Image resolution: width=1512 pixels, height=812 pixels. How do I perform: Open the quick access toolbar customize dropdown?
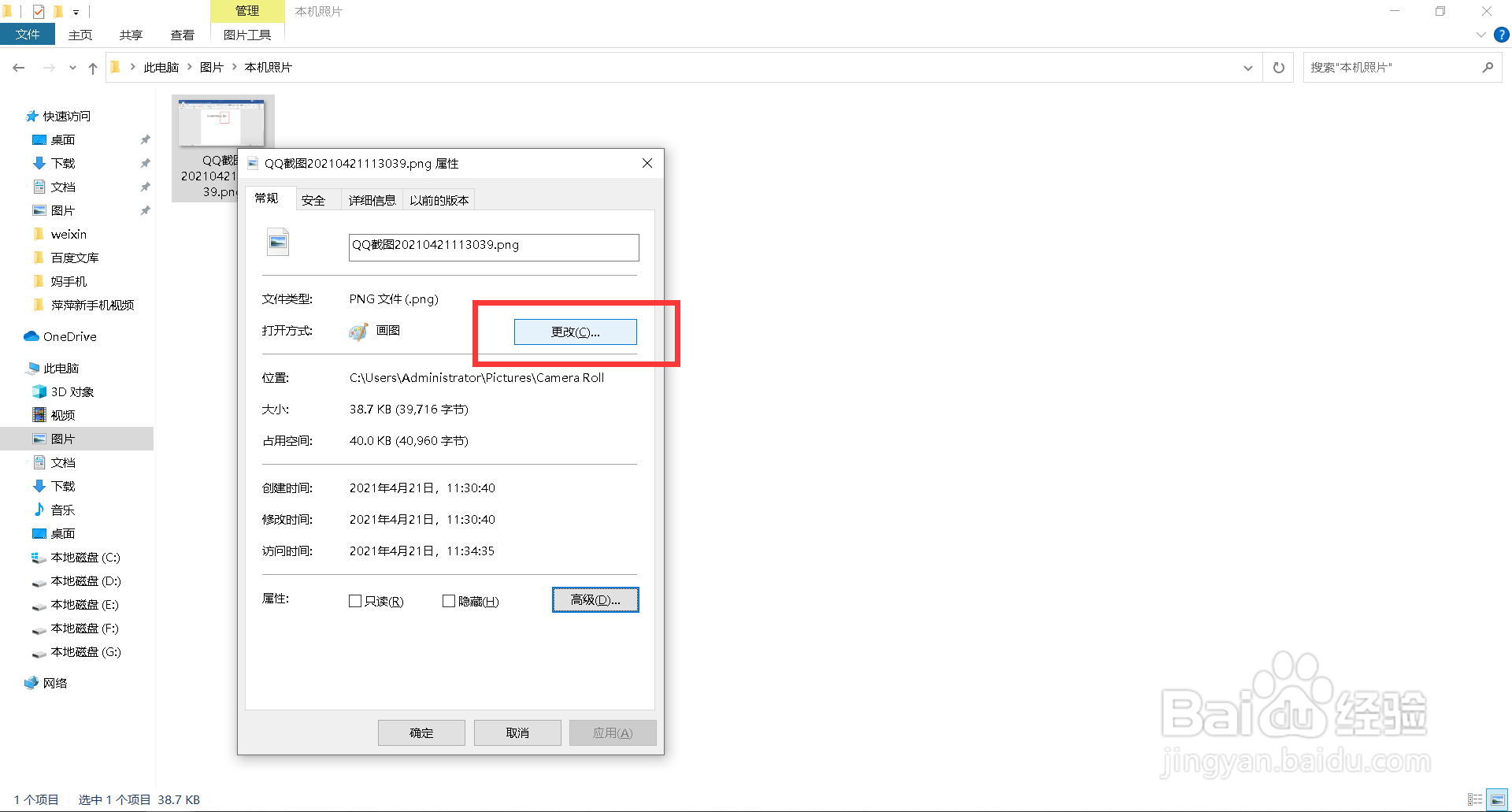(76, 12)
